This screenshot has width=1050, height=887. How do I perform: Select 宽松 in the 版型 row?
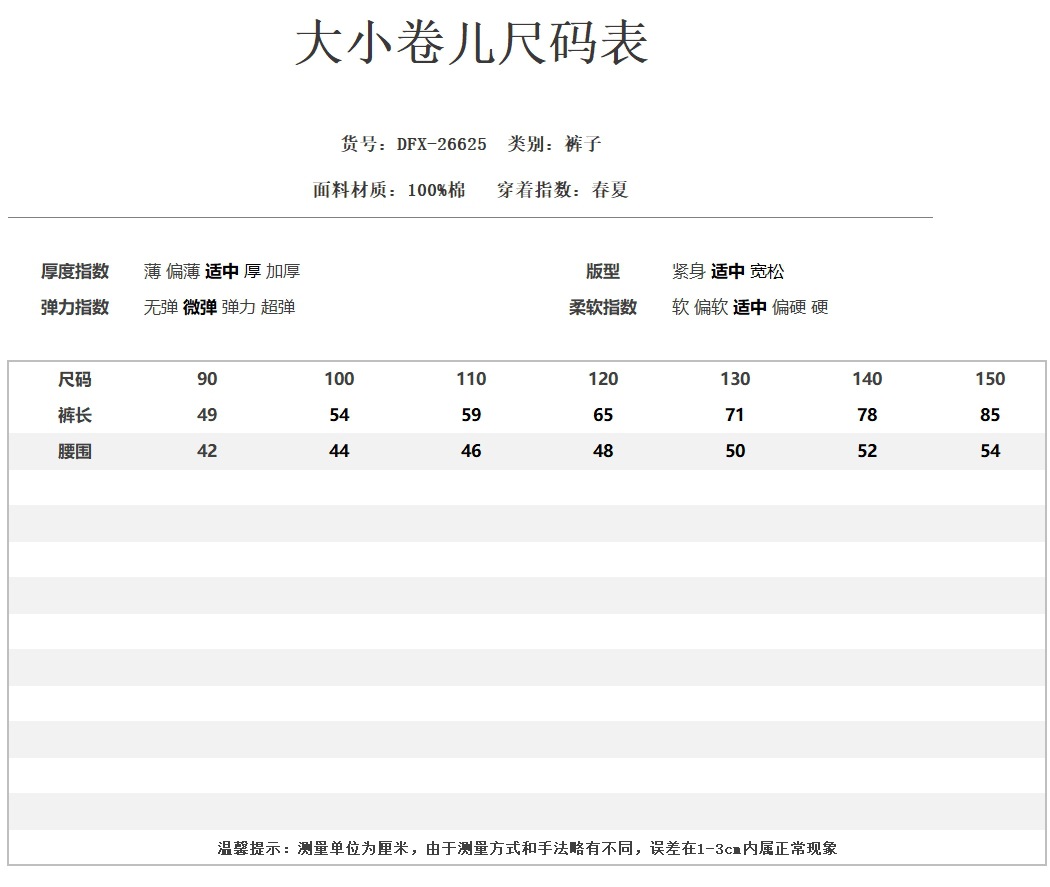pyautogui.click(x=767, y=271)
